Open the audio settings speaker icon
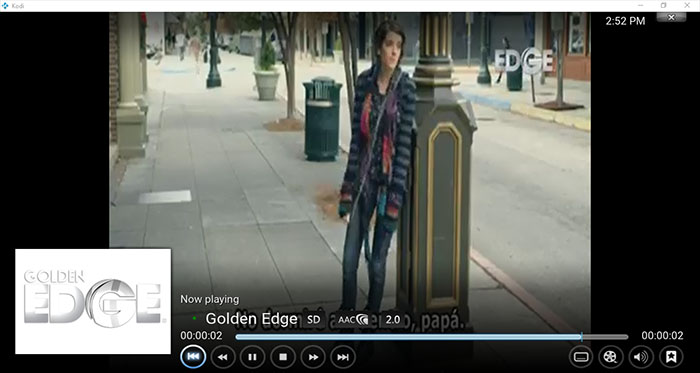Viewport: 700px width, 373px height. pos(641,357)
